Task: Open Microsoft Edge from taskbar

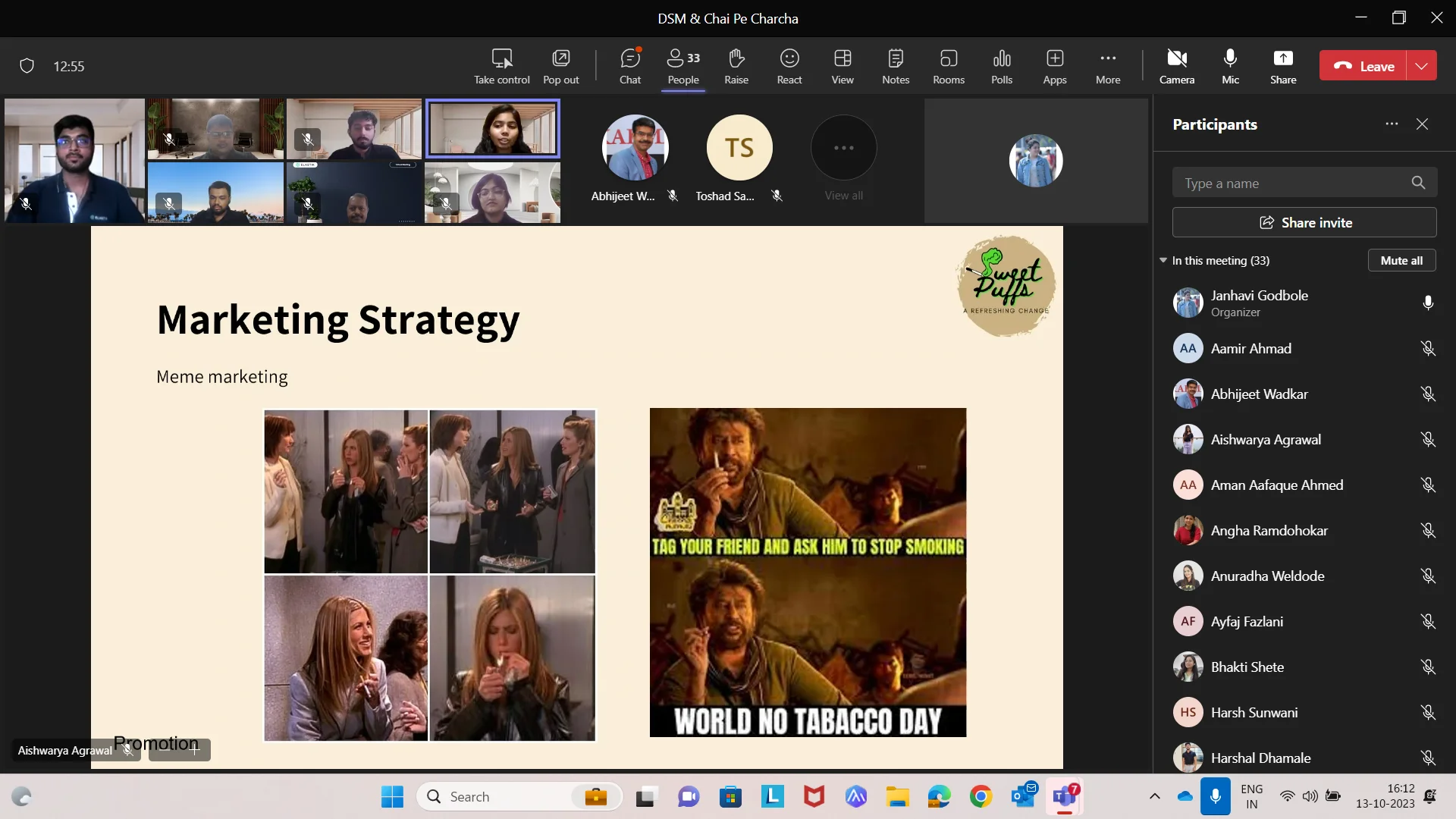Action: pos(939,796)
